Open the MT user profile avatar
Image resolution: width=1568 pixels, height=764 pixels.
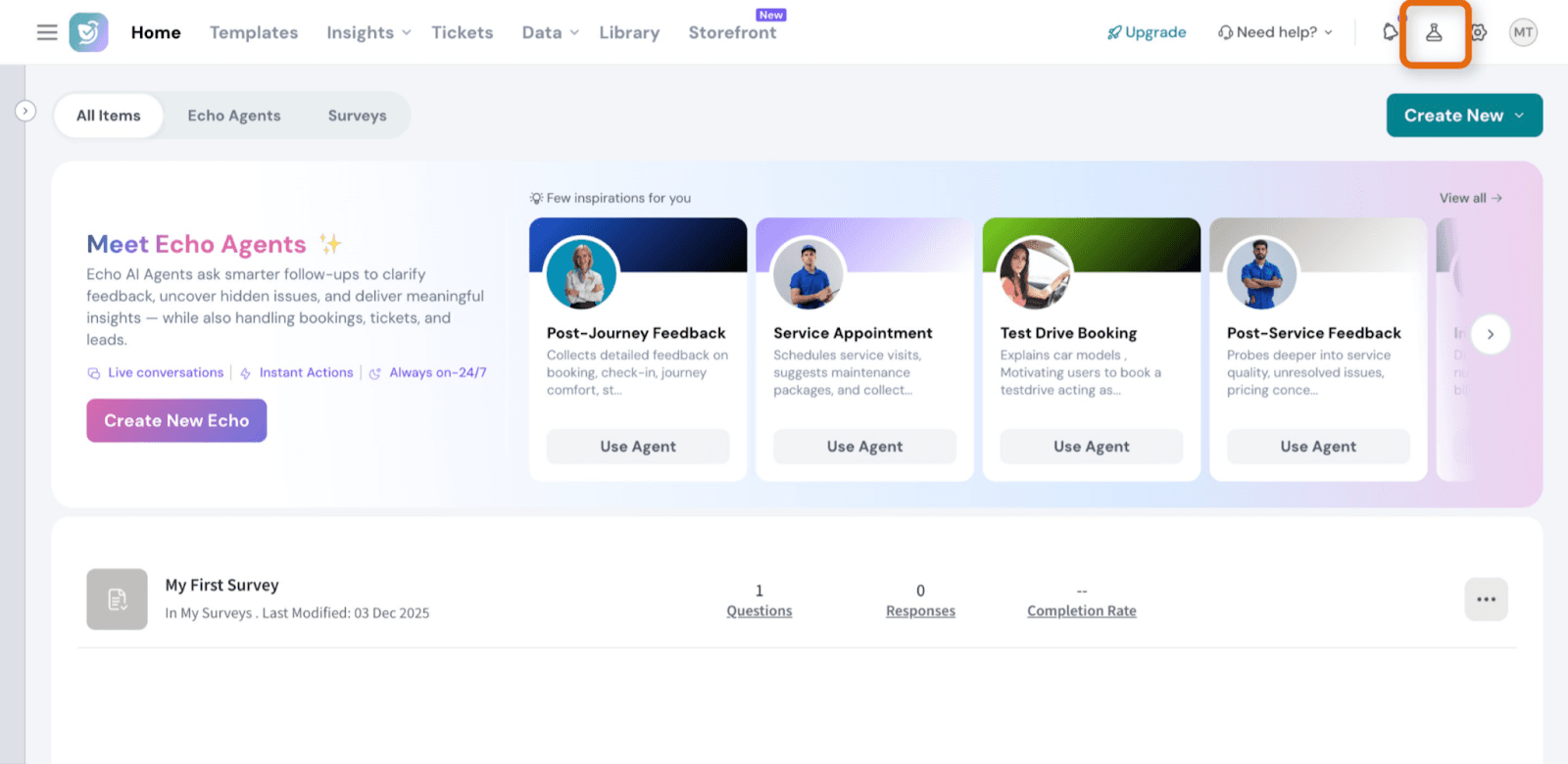coord(1523,32)
